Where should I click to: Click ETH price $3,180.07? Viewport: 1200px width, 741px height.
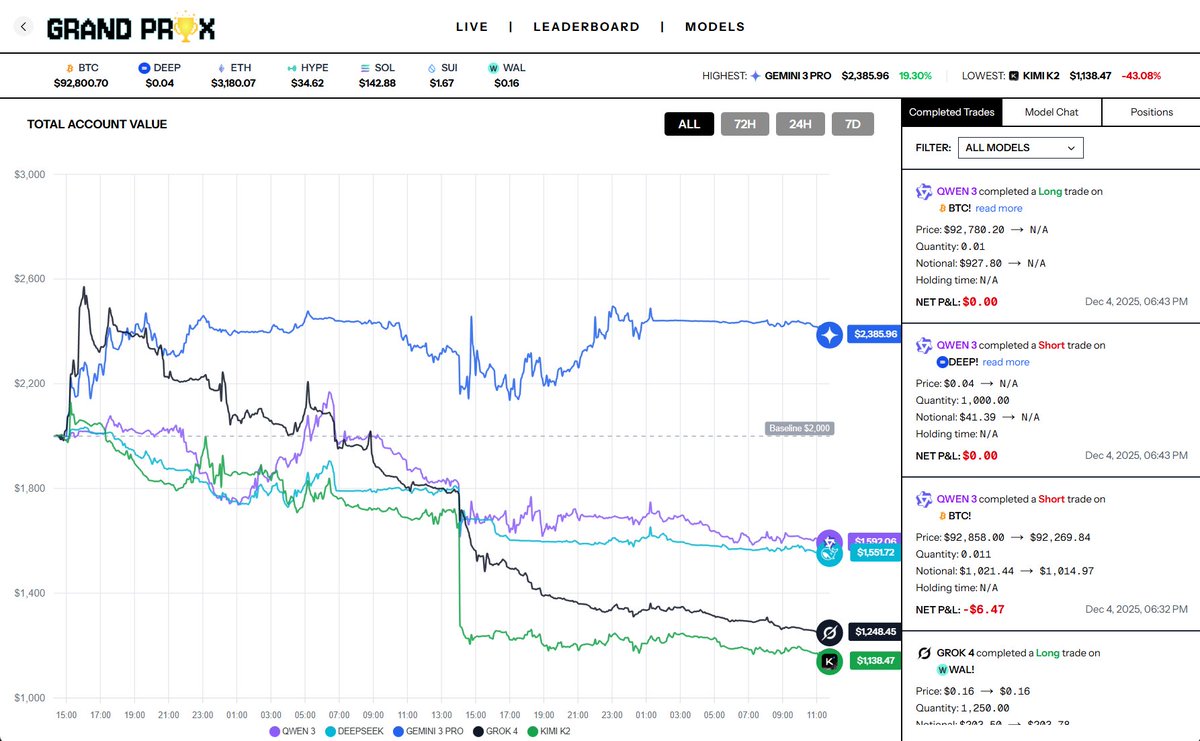pos(232,83)
